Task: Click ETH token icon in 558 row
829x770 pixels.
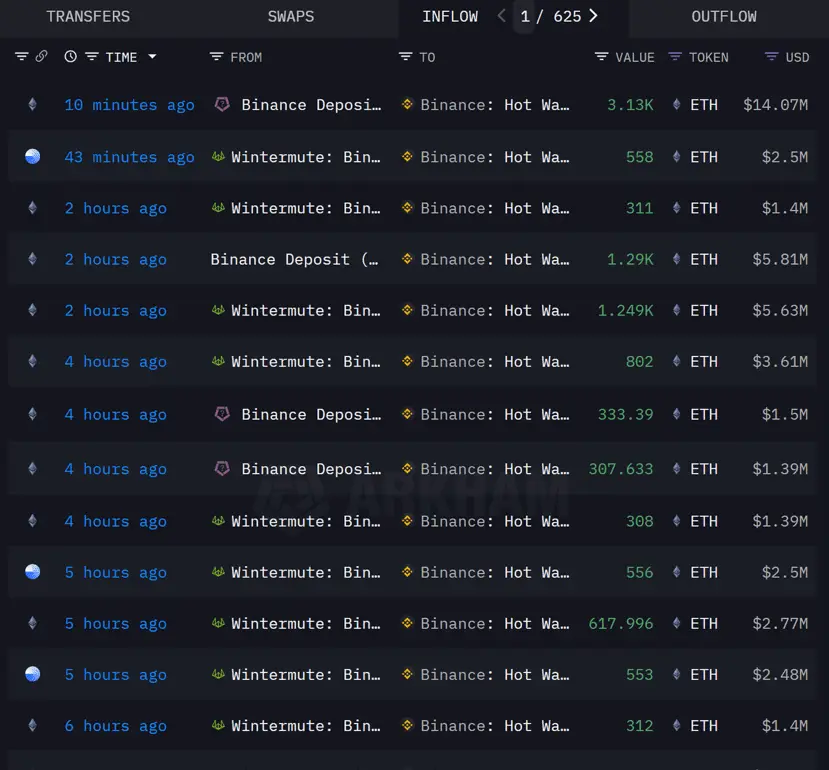Action: click(x=676, y=157)
